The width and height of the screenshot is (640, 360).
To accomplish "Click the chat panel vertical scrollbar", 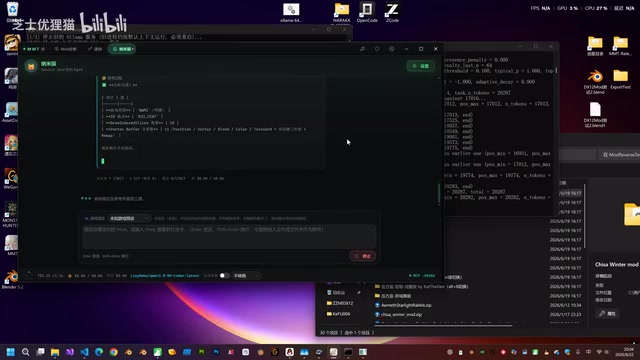I will 439,192.
